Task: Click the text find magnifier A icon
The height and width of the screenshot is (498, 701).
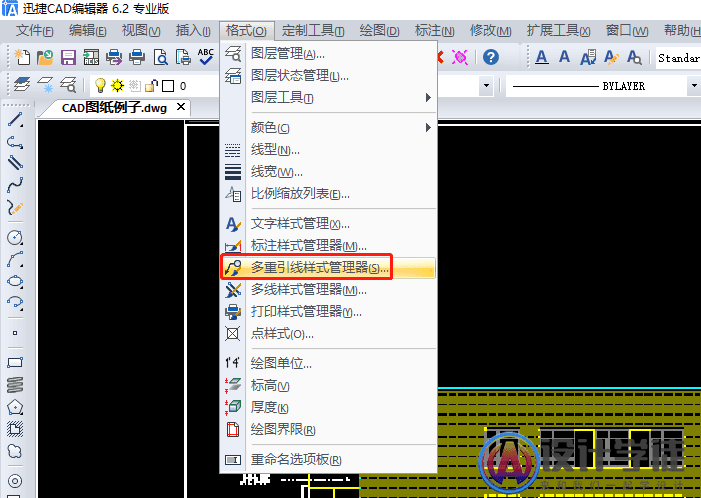Action: coord(634,57)
